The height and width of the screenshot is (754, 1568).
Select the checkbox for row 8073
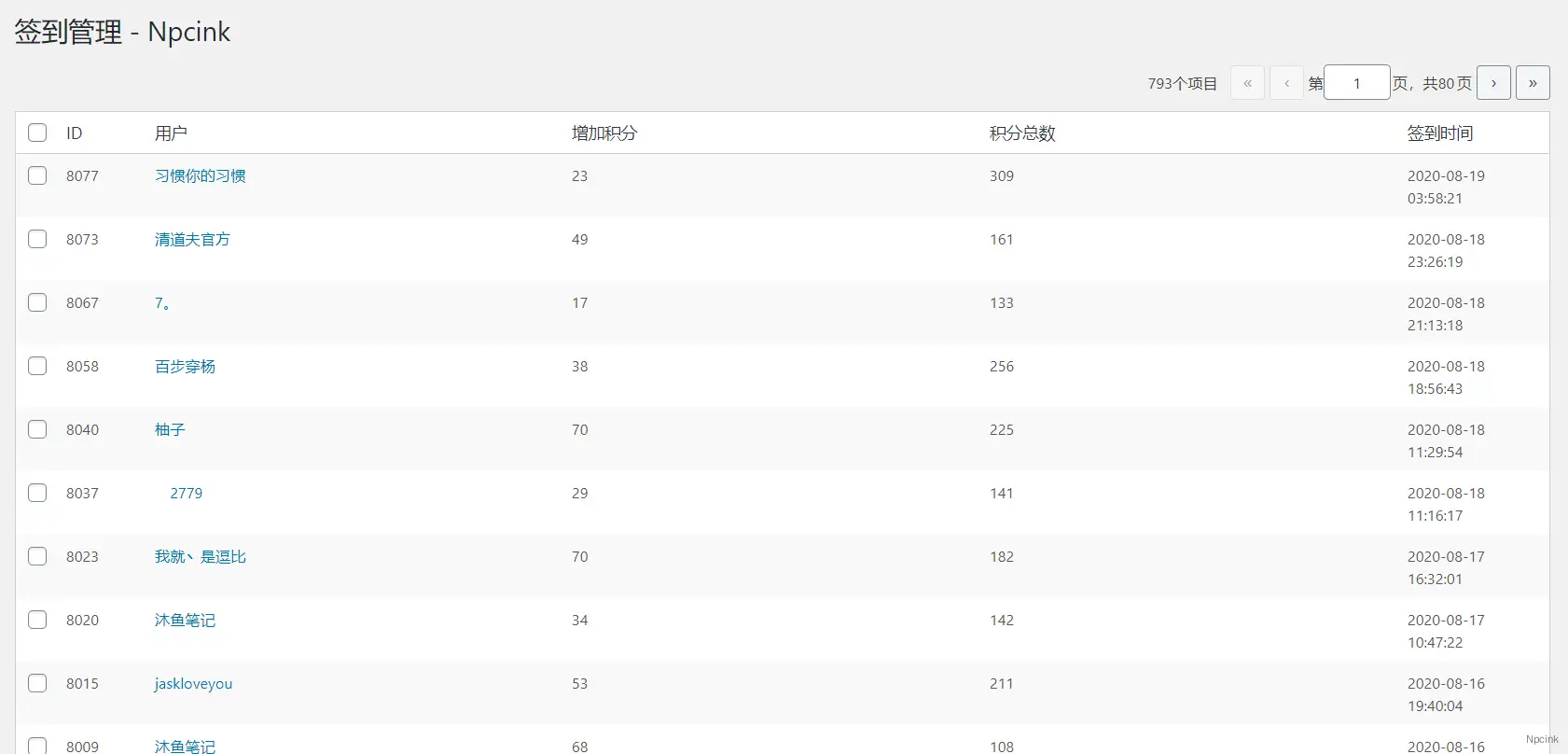(x=37, y=239)
